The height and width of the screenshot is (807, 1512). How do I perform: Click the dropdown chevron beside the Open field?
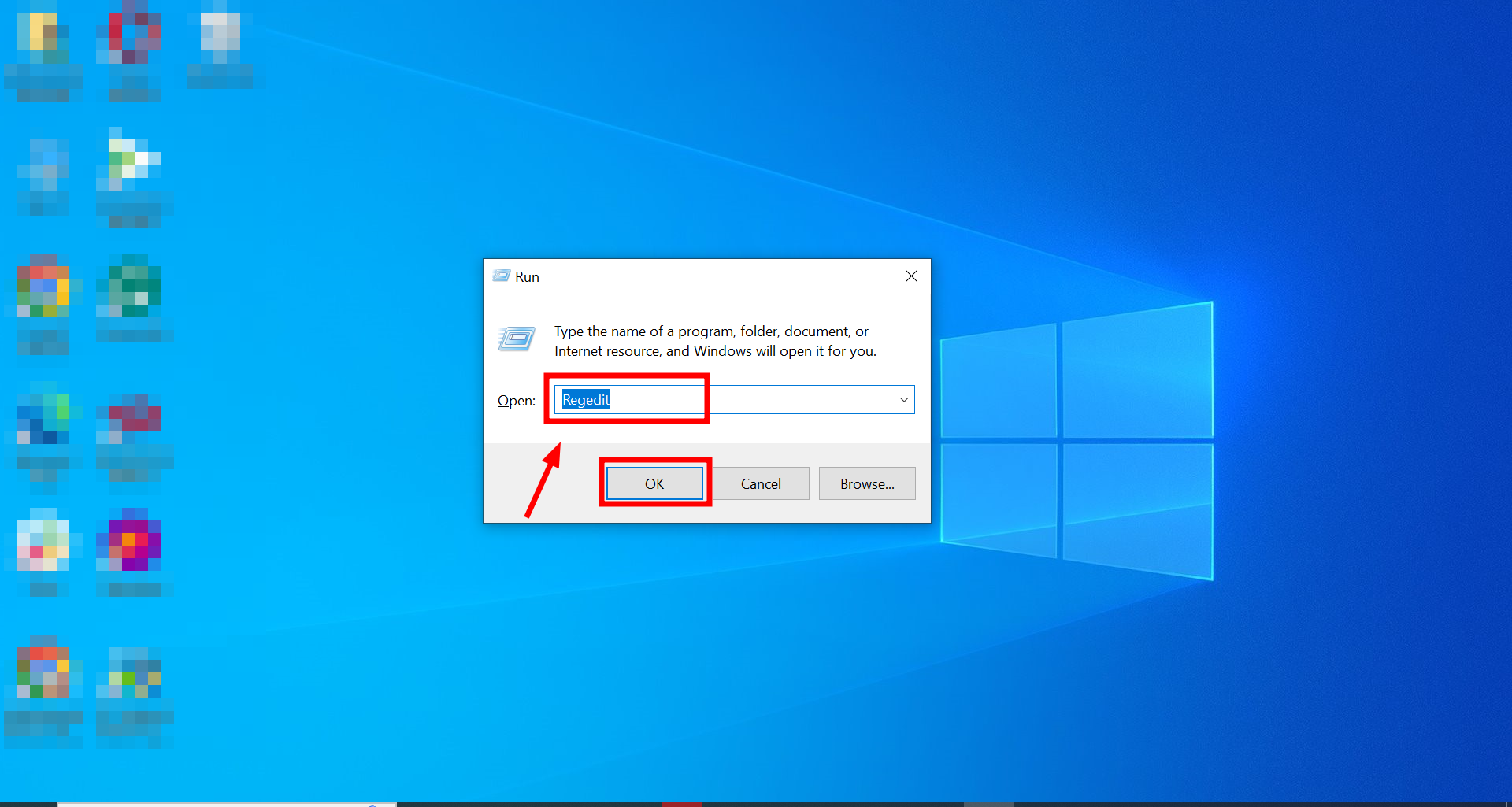903,399
